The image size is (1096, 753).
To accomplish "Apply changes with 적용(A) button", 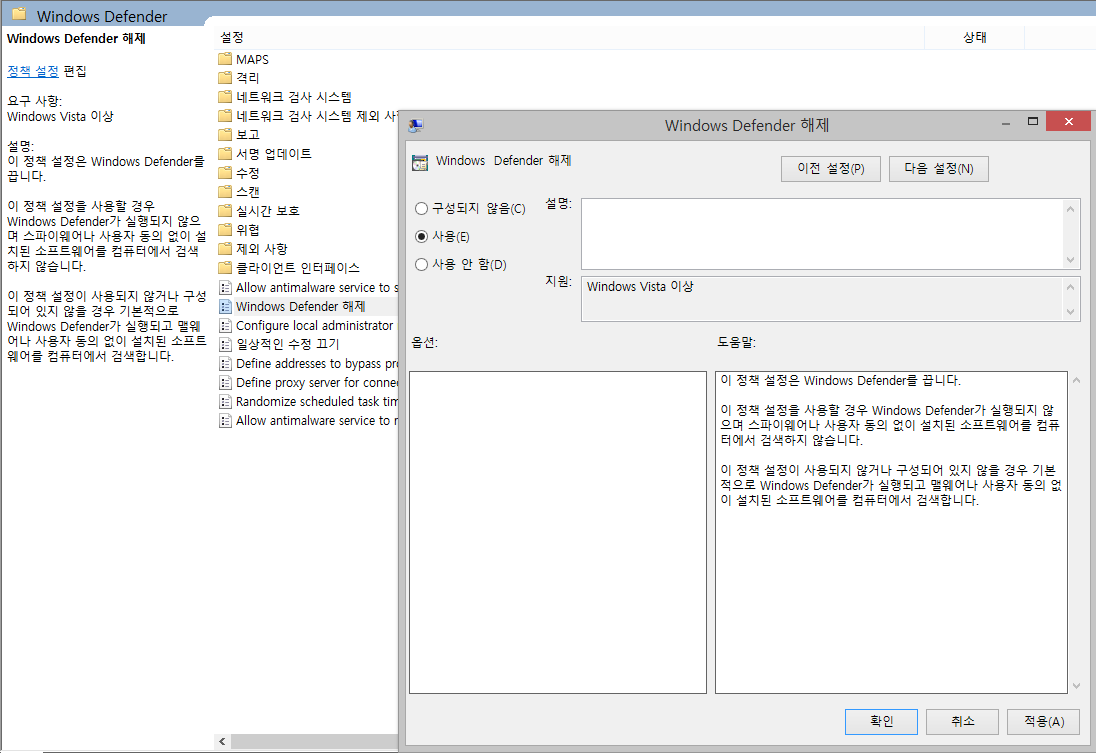I will pos(1044,722).
